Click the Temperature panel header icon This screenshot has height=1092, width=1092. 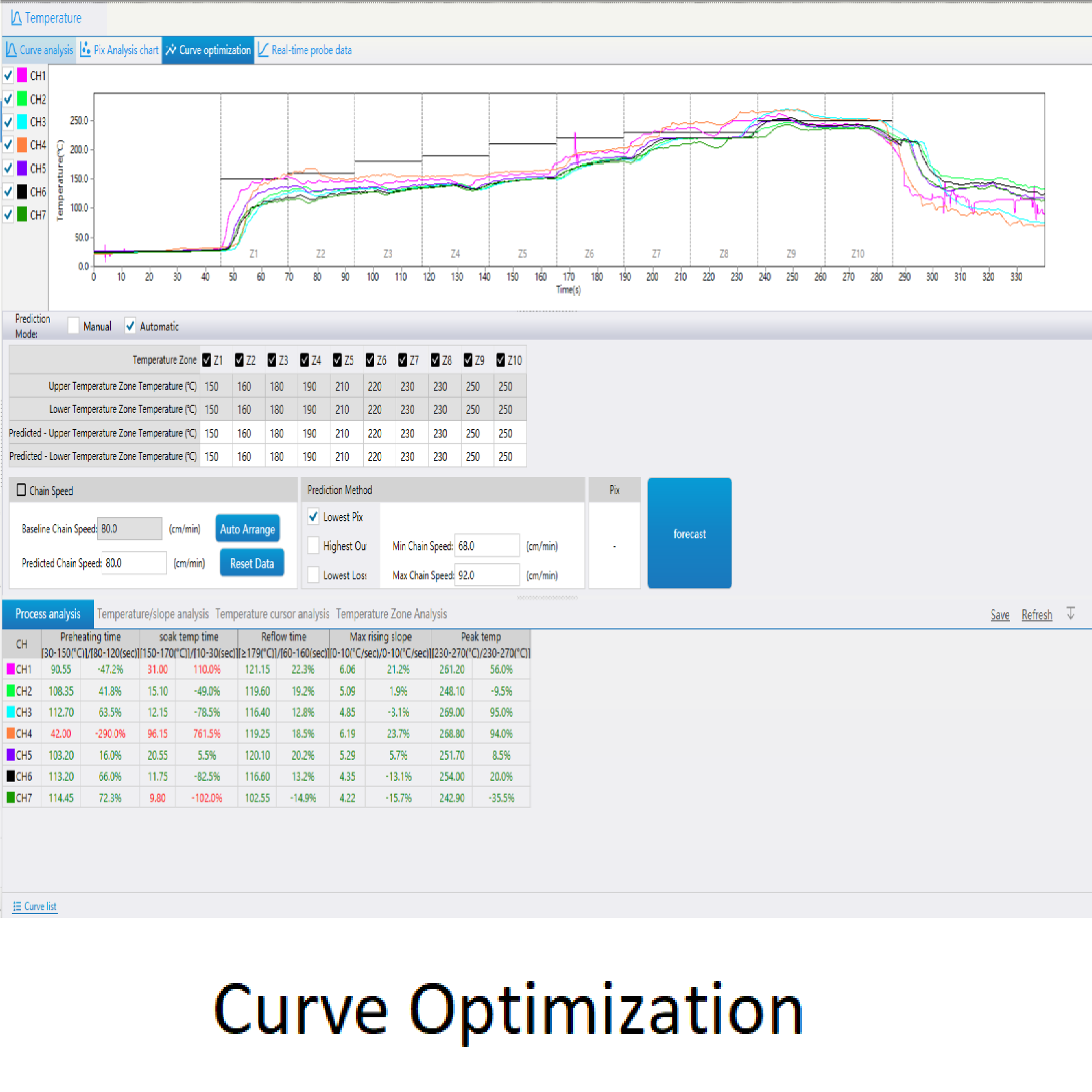click(16, 18)
